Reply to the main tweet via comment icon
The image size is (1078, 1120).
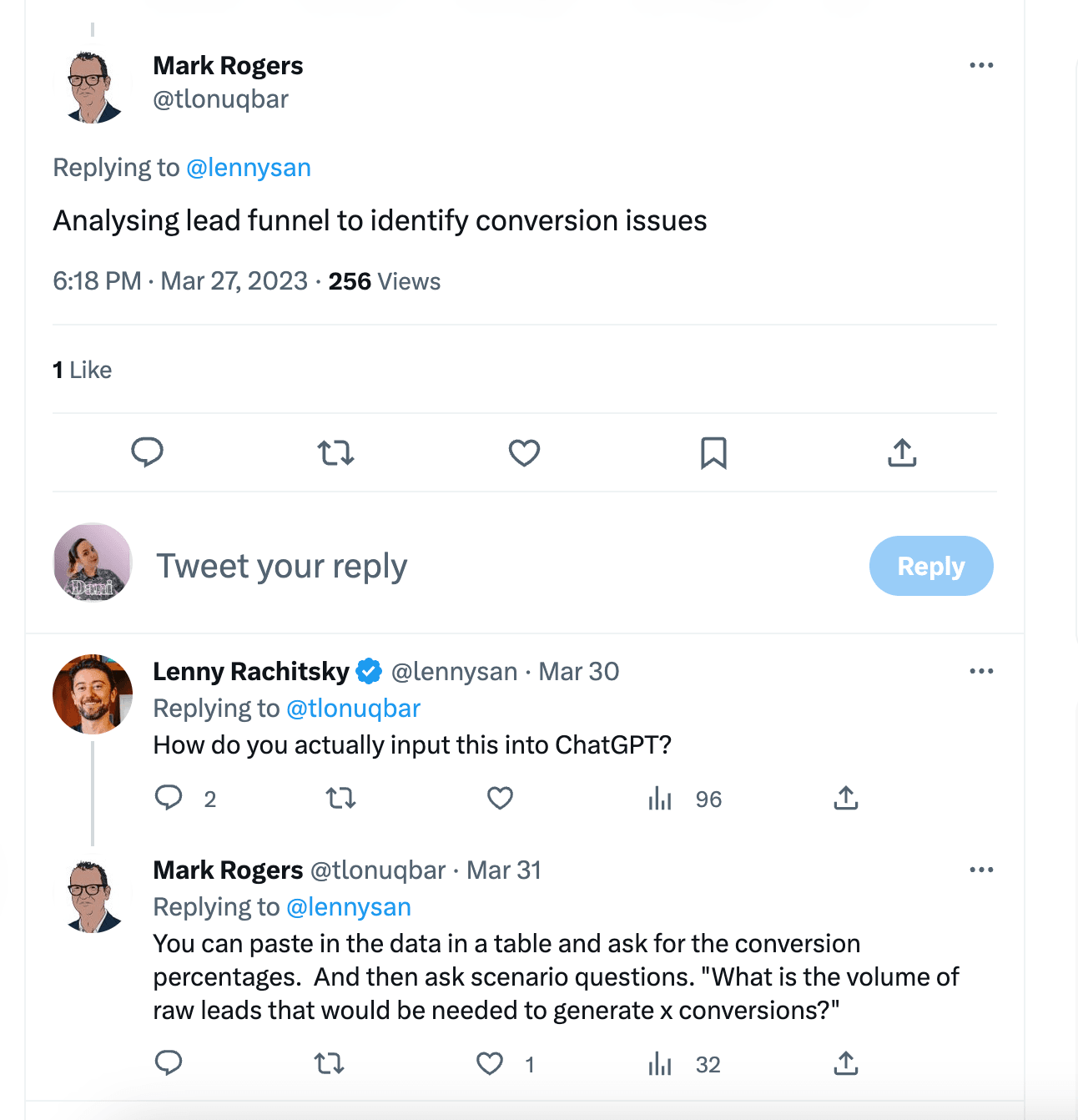[148, 452]
